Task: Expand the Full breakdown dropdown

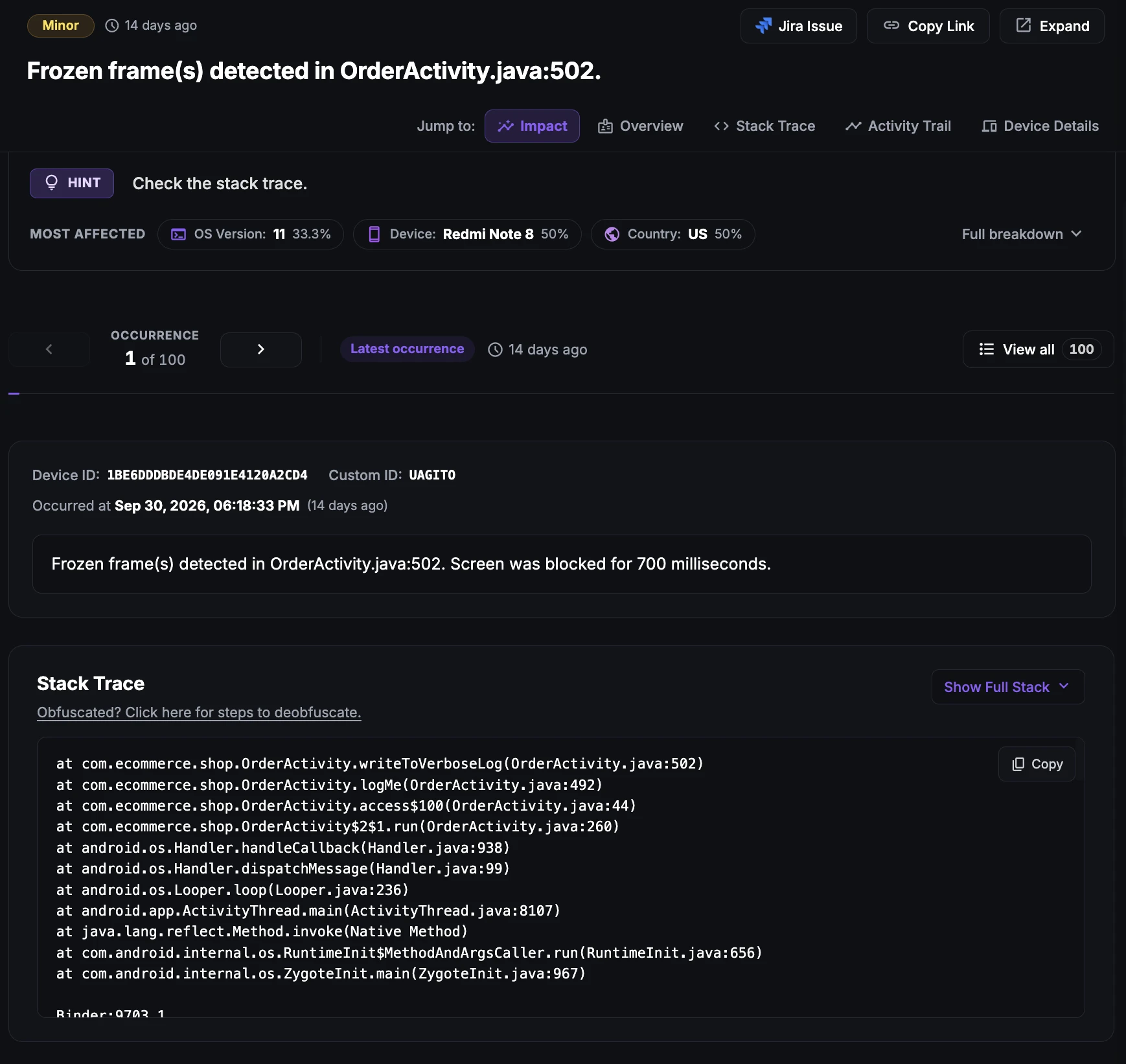Action: pyautogui.click(x=1022, y=234)
